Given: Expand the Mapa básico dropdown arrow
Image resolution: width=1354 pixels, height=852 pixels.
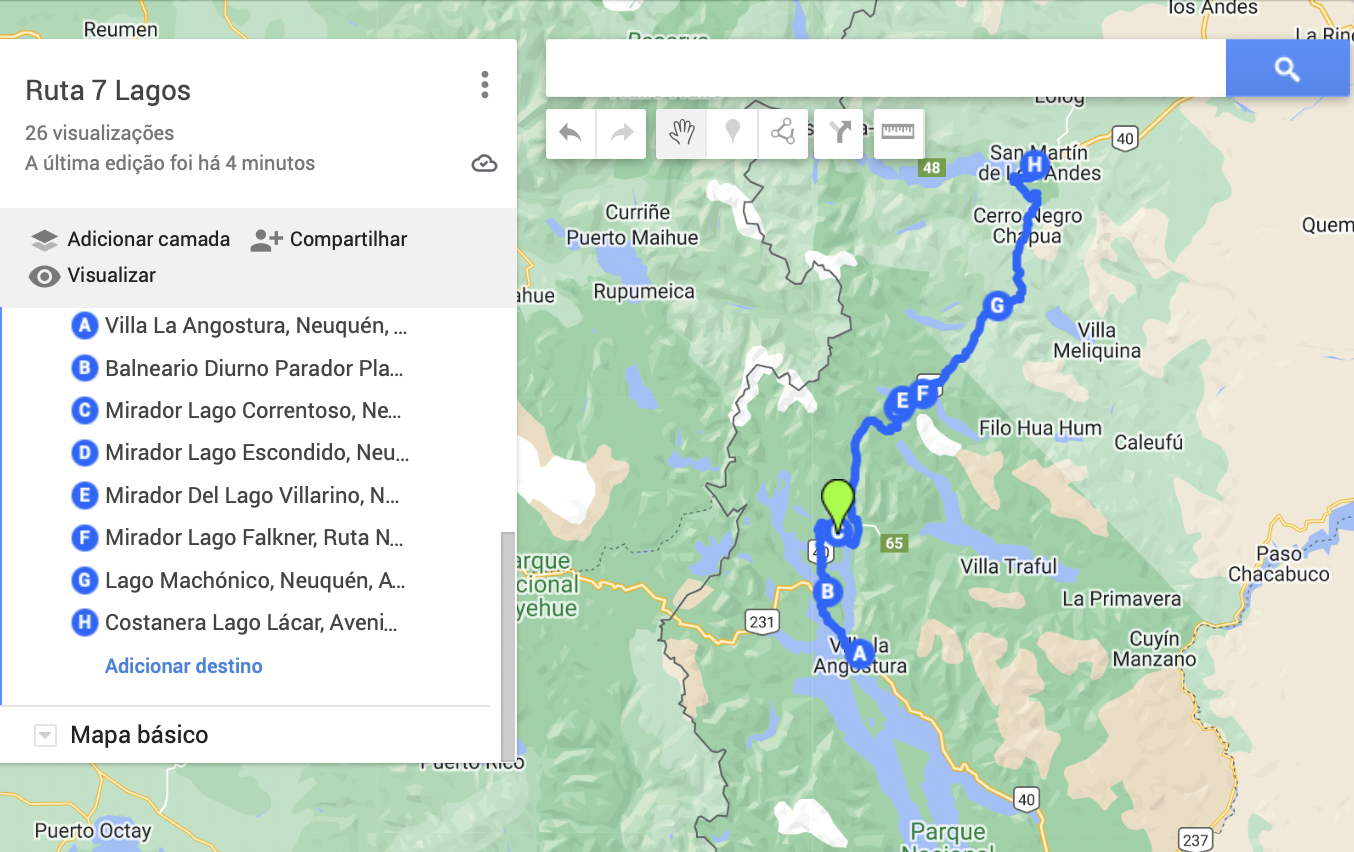Looking at the screenshot, I should [x=45, y=736].
